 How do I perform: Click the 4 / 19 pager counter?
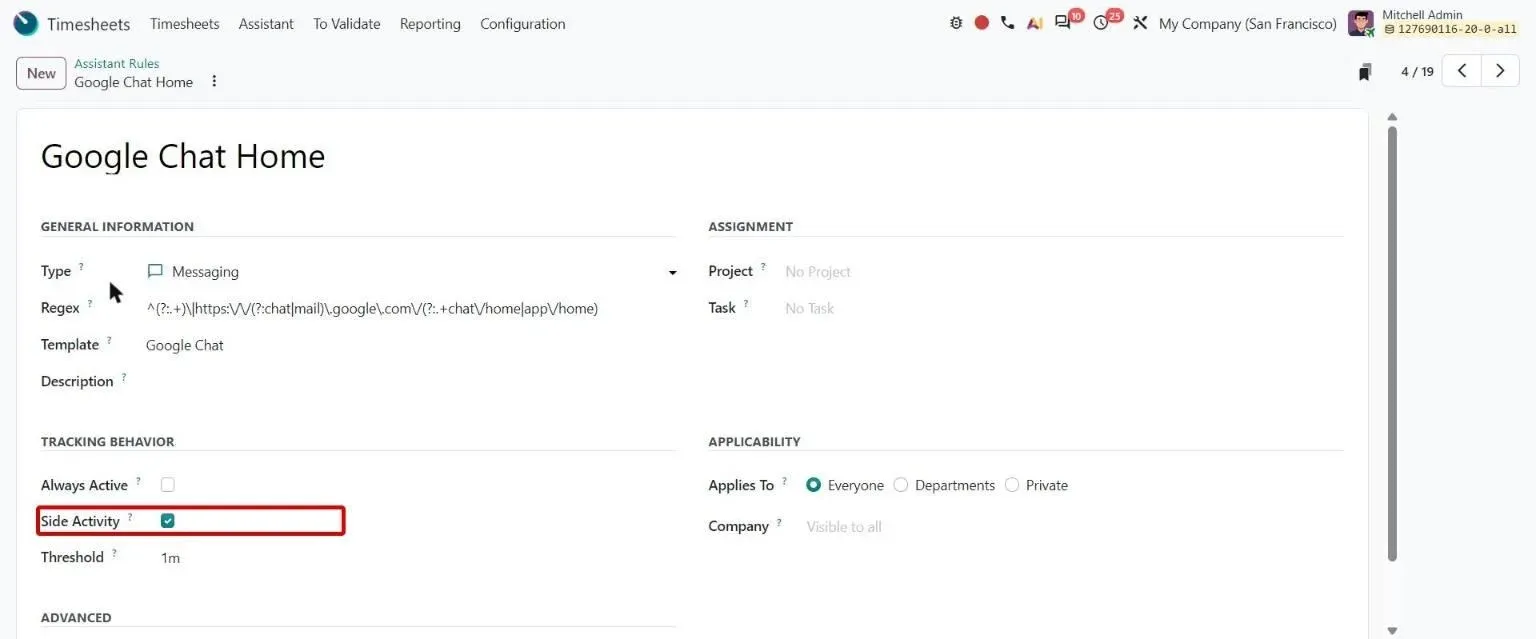tap(1417, 71)
